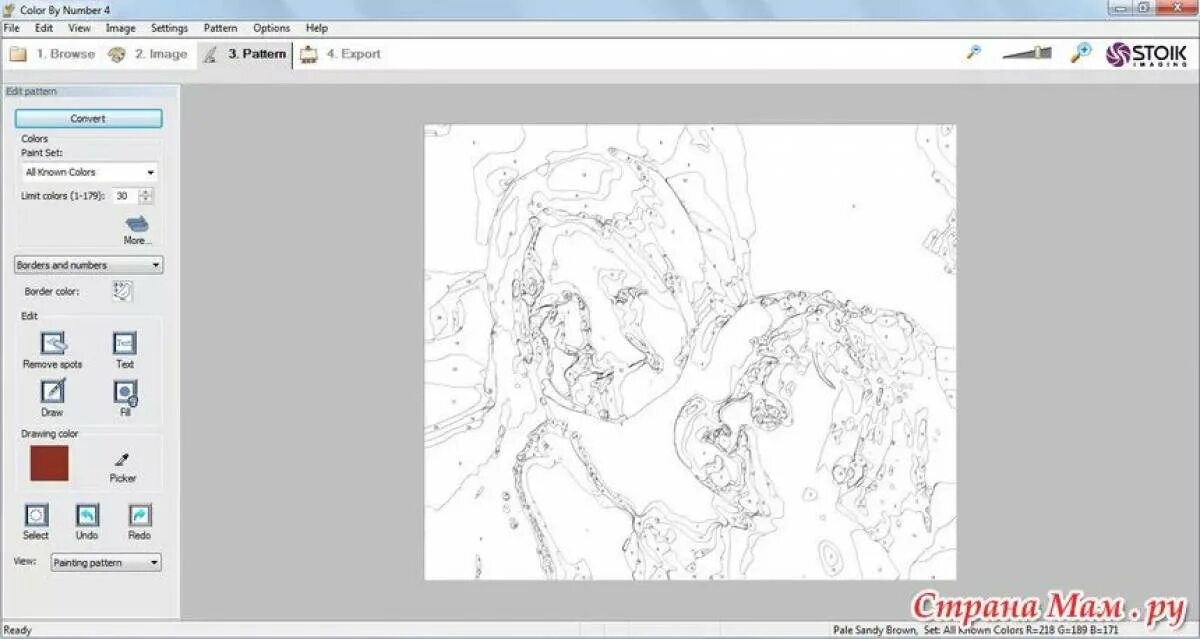Viewport: 1200px width, 639px height.
Task: Click the Undo icon
Action: point(88,515)
